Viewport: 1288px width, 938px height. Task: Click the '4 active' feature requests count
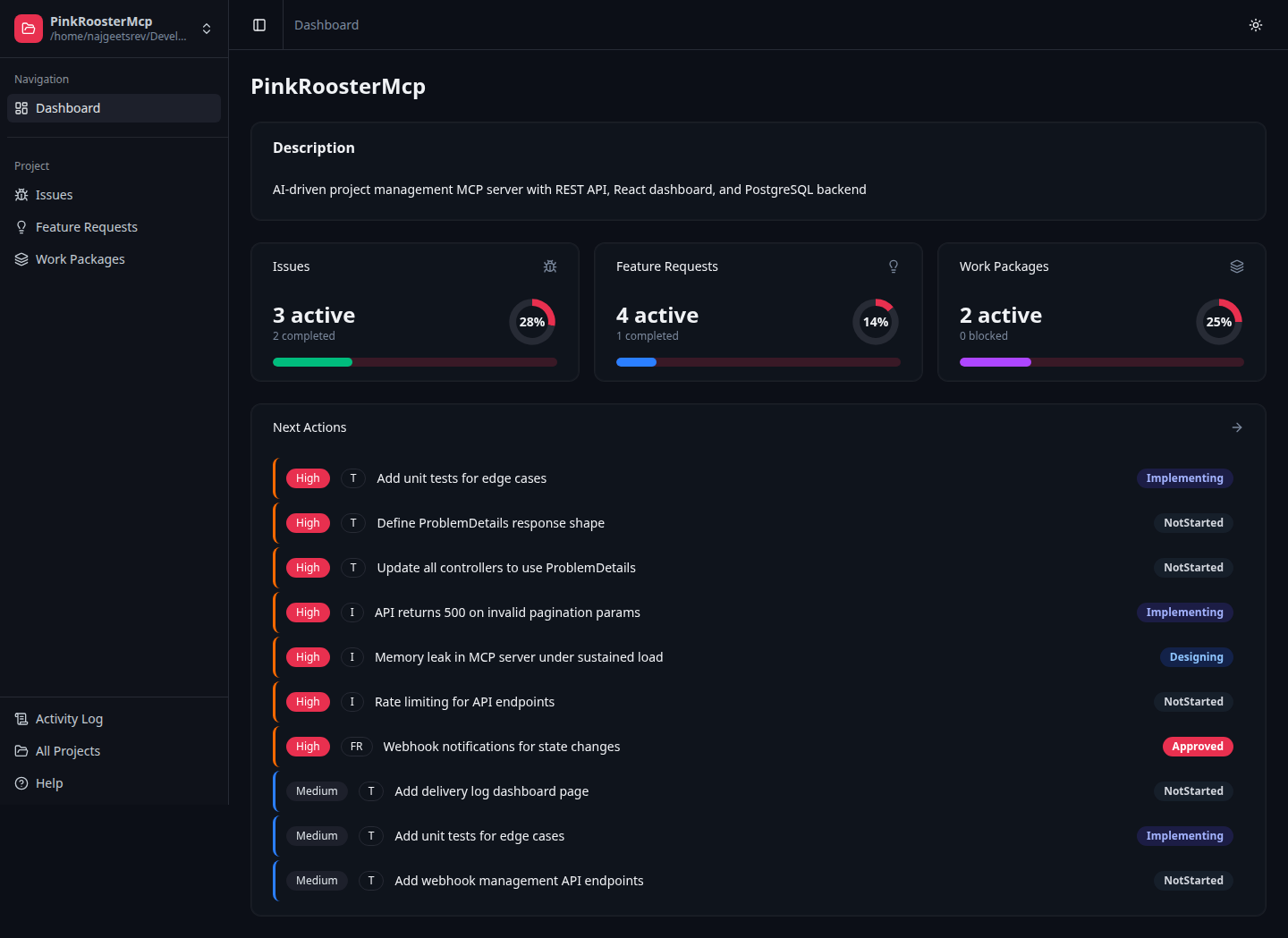click(x=657, y=316)
